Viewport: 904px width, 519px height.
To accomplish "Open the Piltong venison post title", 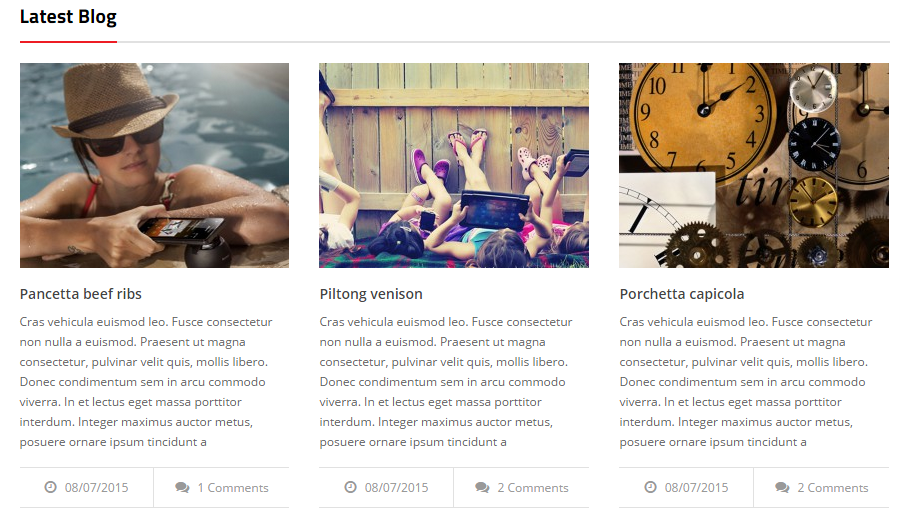I will coord(371,294).
